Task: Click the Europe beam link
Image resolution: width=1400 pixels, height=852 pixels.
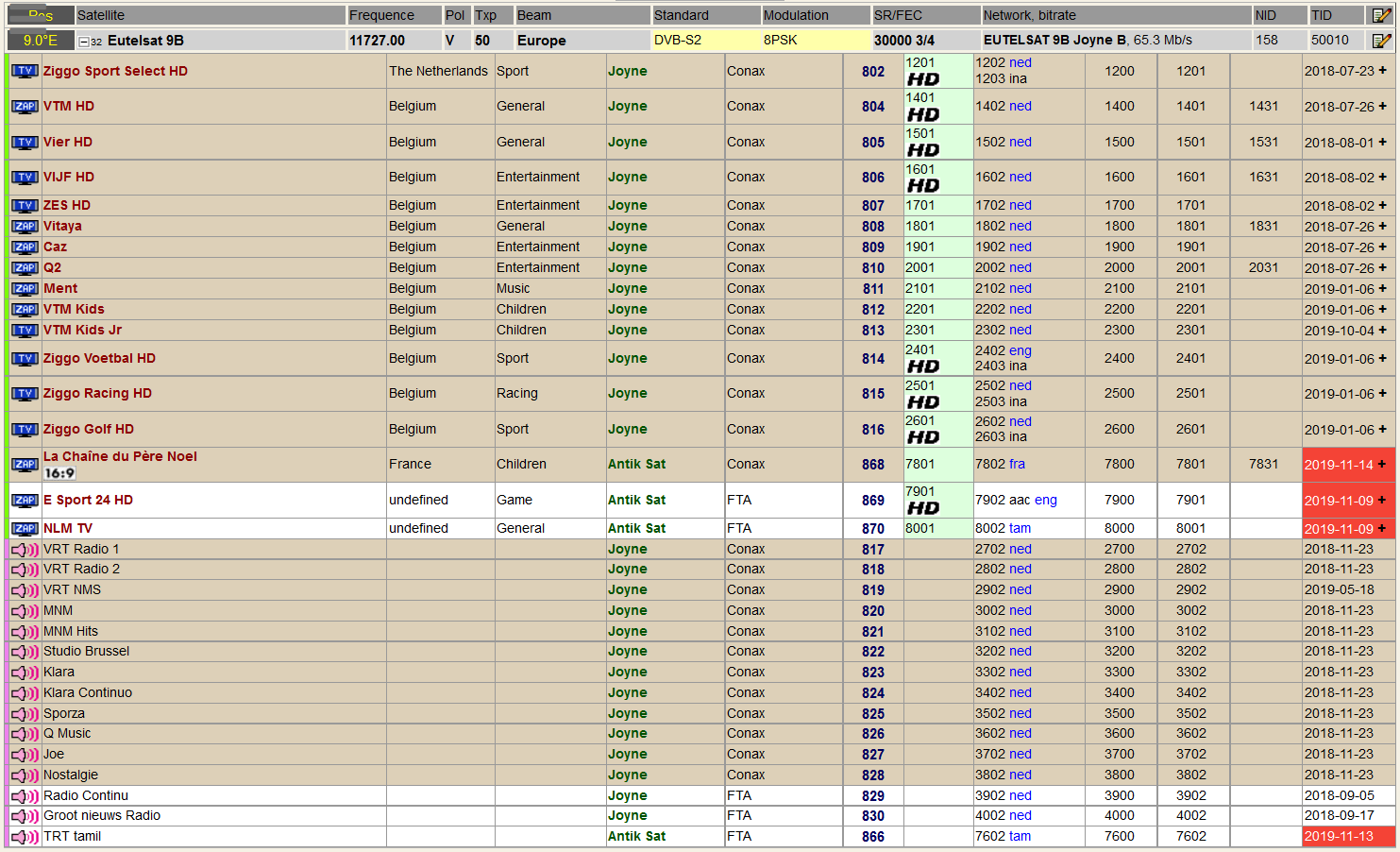Action: [542, 41]
